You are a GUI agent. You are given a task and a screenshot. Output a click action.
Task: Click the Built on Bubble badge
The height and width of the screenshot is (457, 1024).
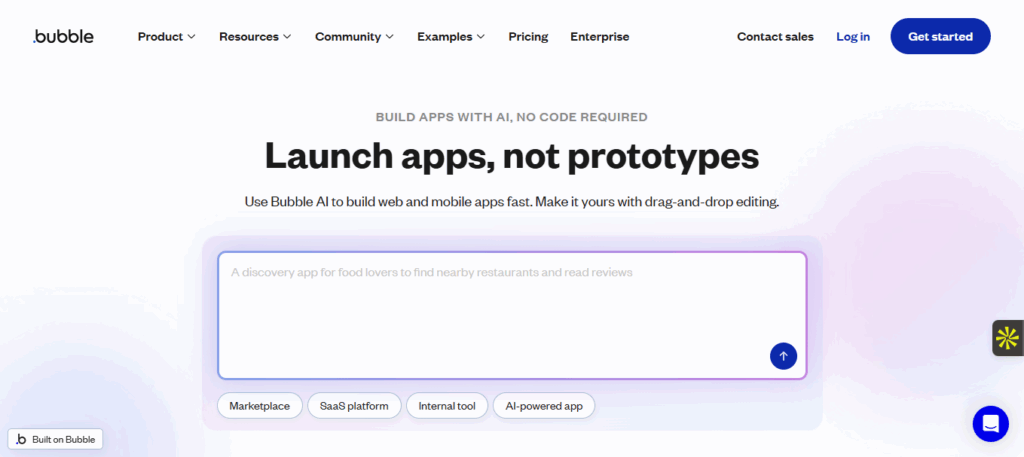click(56, 439)
